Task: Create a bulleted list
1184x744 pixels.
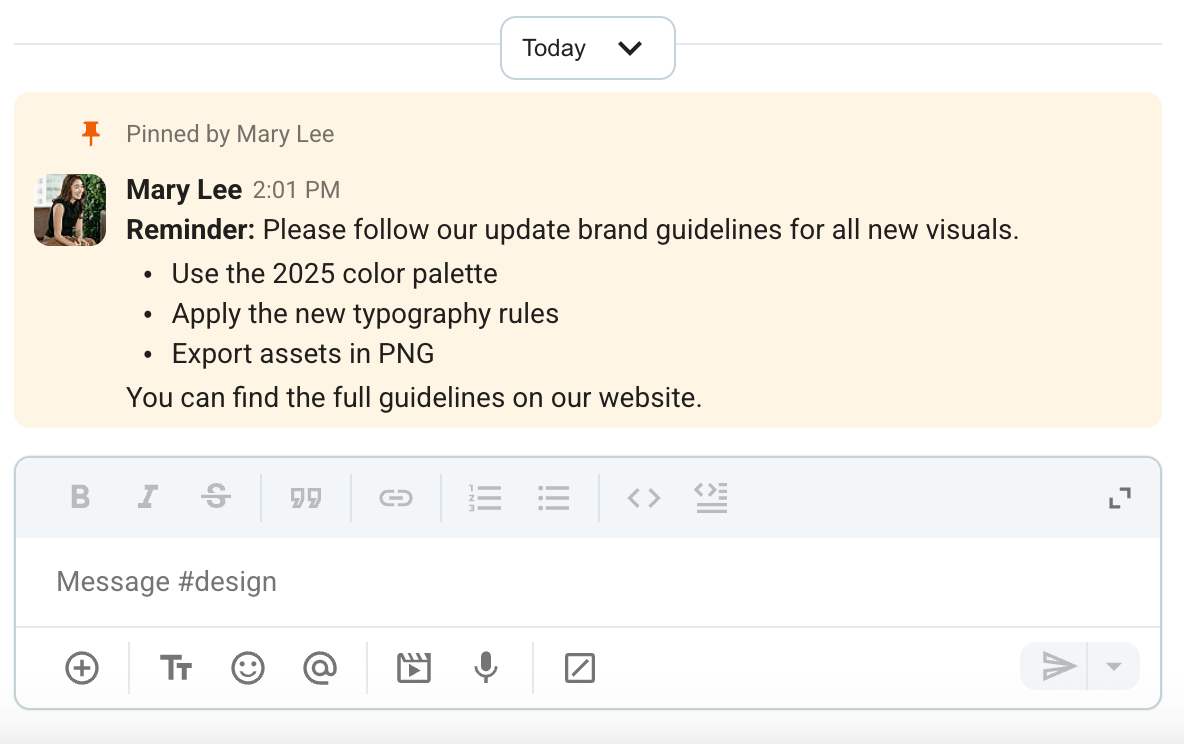Action: tap(553, 497)
